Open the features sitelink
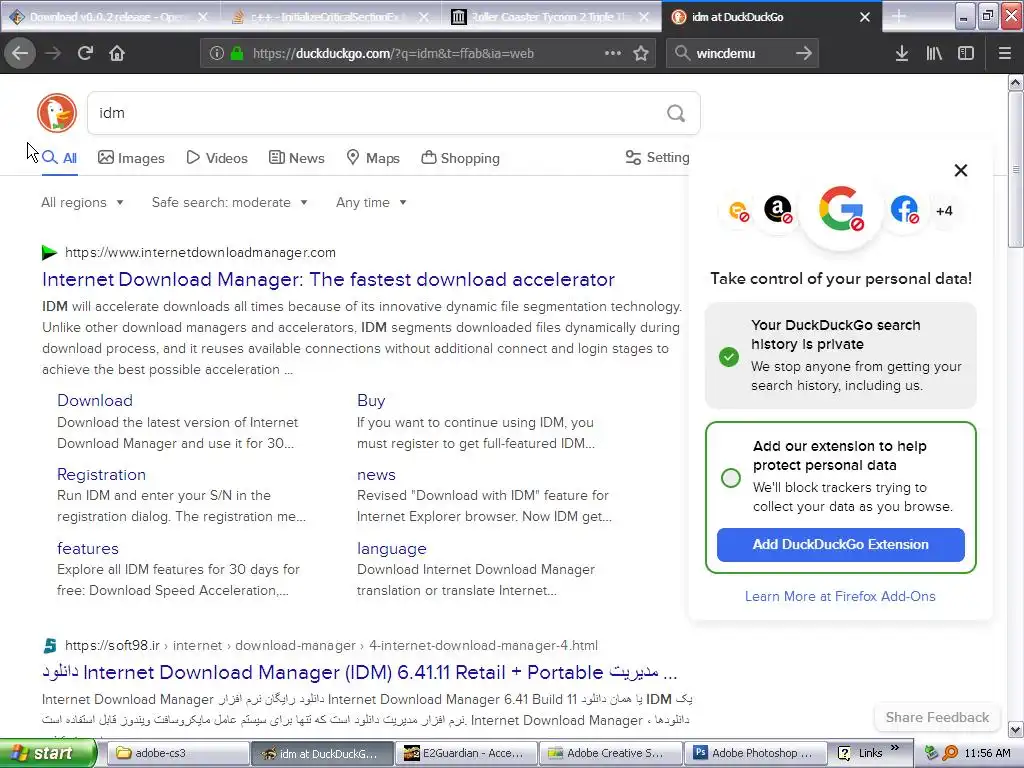This screenshot has width=1024, height=768. [x=88, y=549]
